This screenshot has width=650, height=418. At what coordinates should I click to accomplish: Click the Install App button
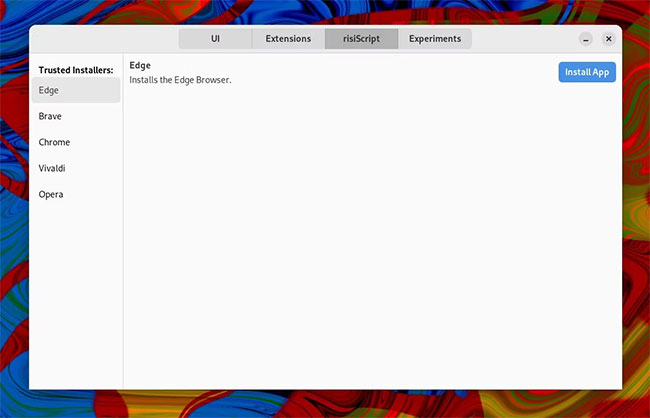tap(587, 72)
